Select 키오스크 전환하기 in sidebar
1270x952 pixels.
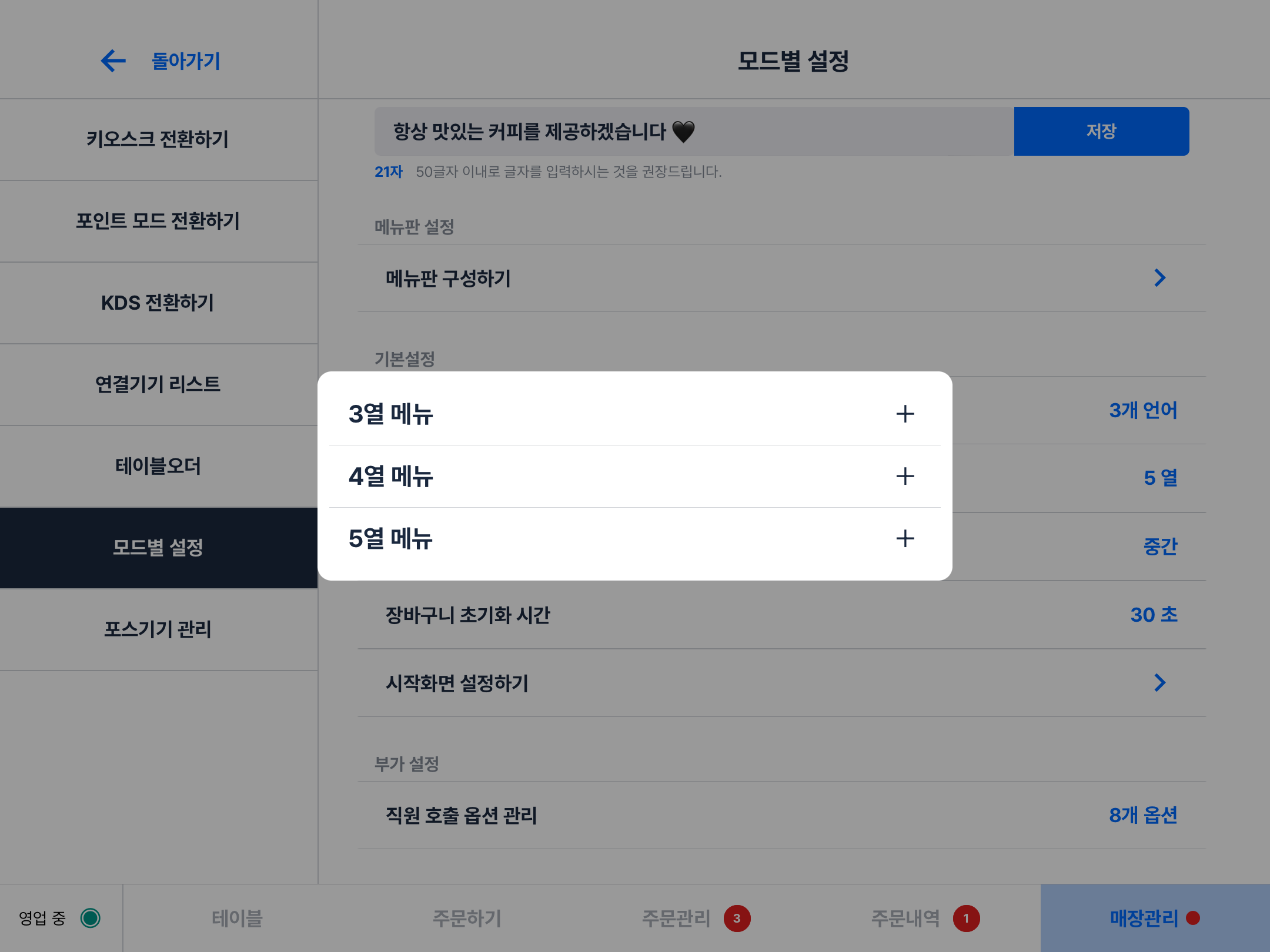[158, 139]
